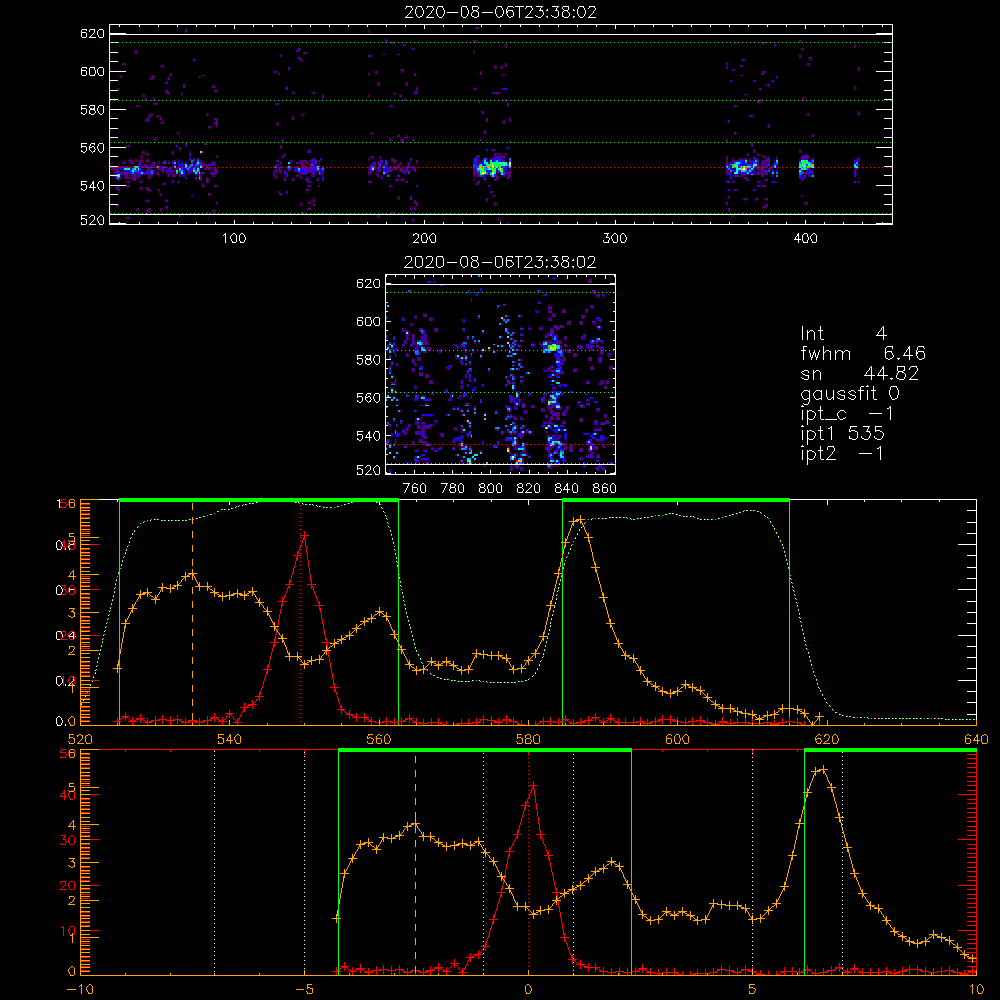1000x1000 pixels.
Task: Click the 820 tick label under middle image
Action: pyautogui.click(x=529, y=489)
